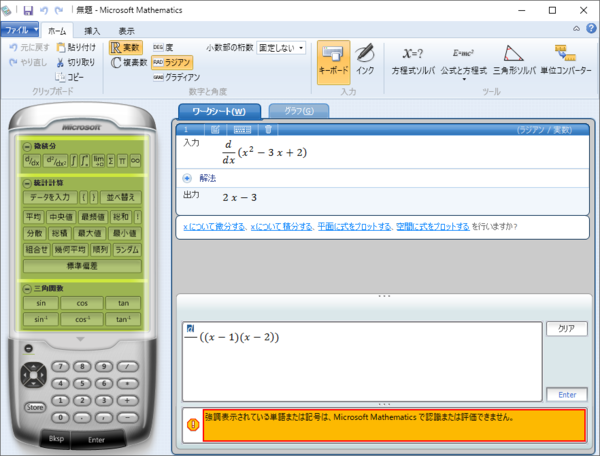Insert limit button on calculator pad
Screen dimensions: 600x456
click(x=98, y=161)
